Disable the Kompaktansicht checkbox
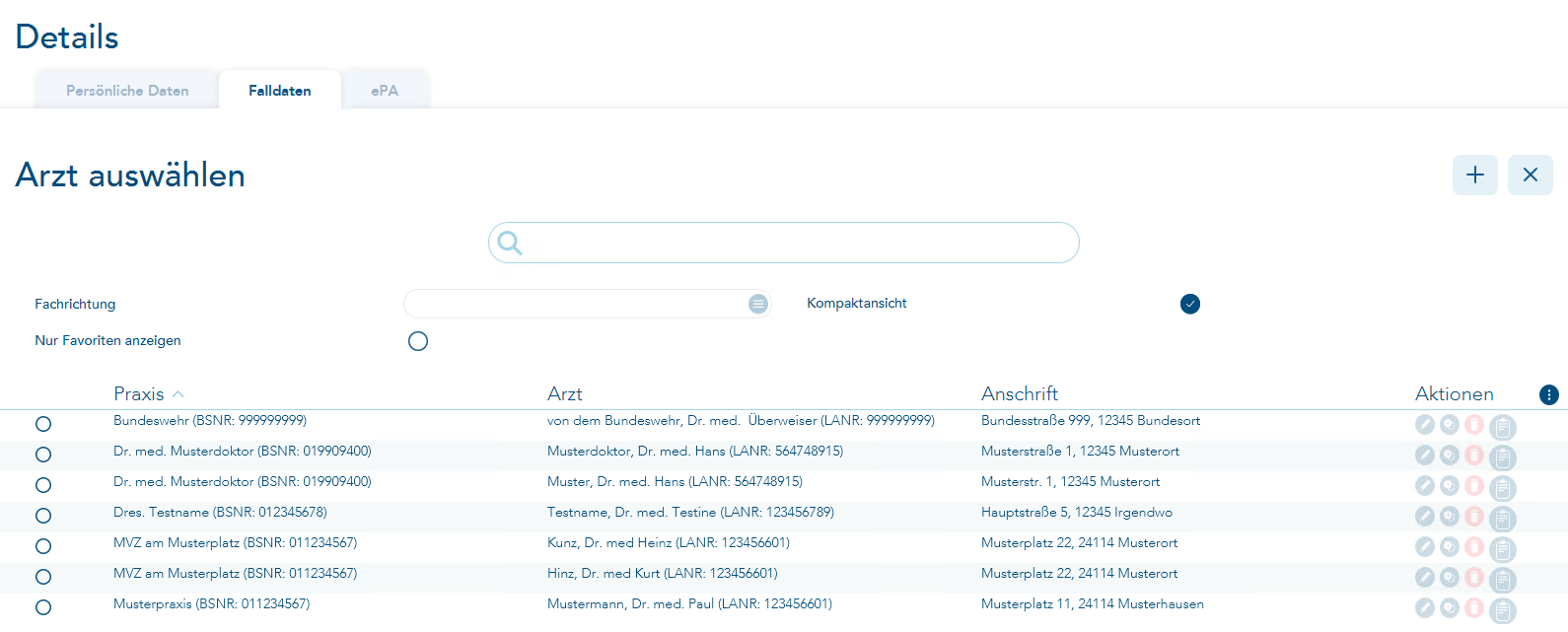Image resolution: width=1568 pixels, height=632 pixels. [x=1190, y=304]
